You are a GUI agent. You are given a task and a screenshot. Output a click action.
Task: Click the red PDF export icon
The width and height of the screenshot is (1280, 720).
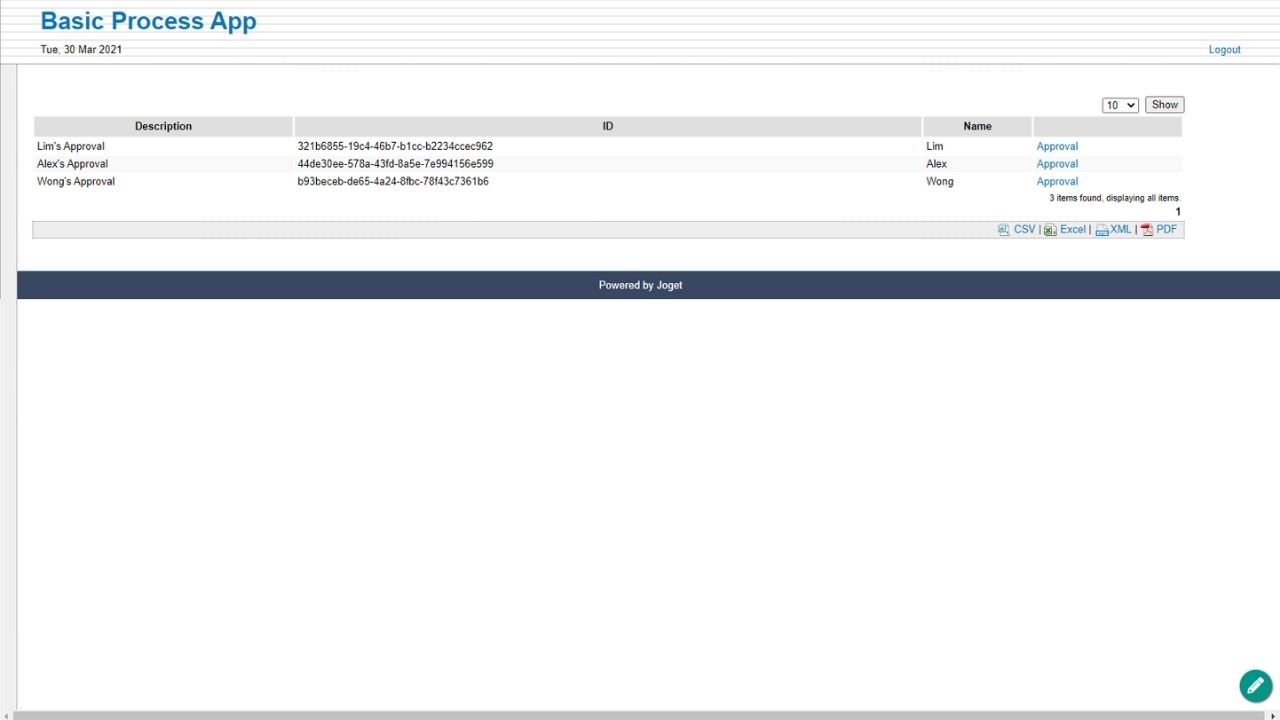[x=1147, y=230]
